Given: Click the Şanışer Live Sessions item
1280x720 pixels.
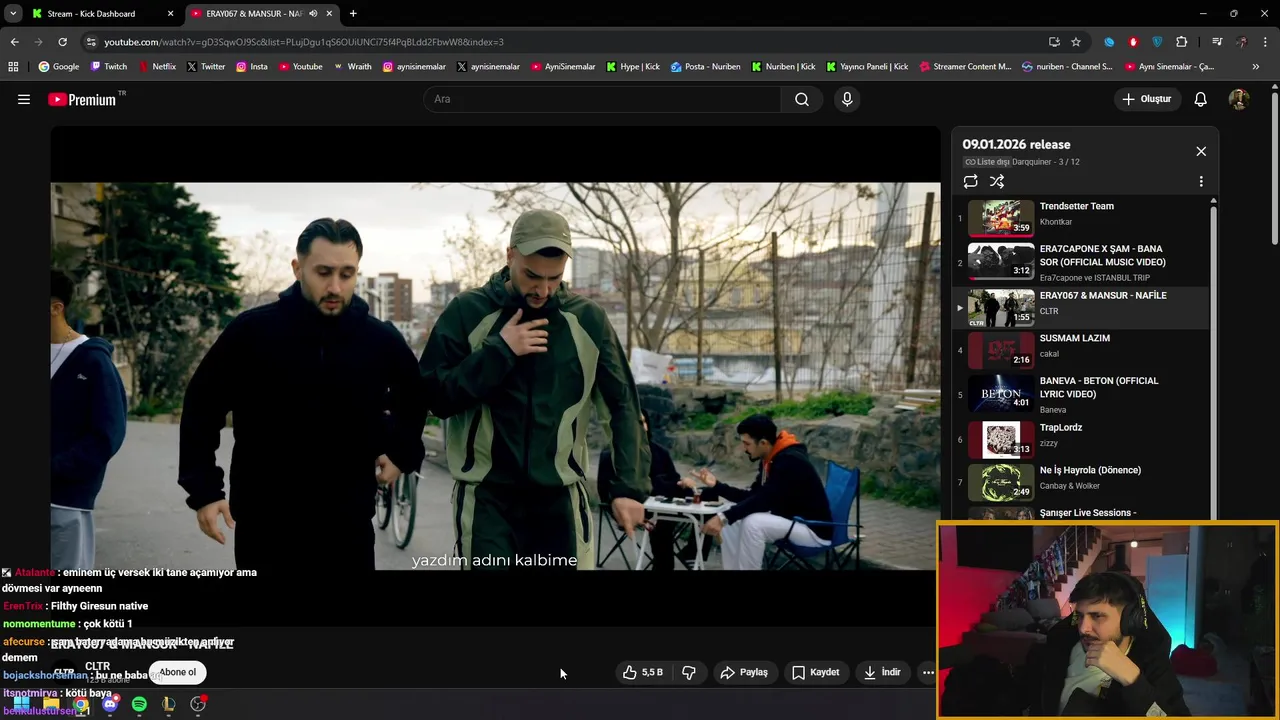Looking at the screenshot, I should pos(1081,513).
